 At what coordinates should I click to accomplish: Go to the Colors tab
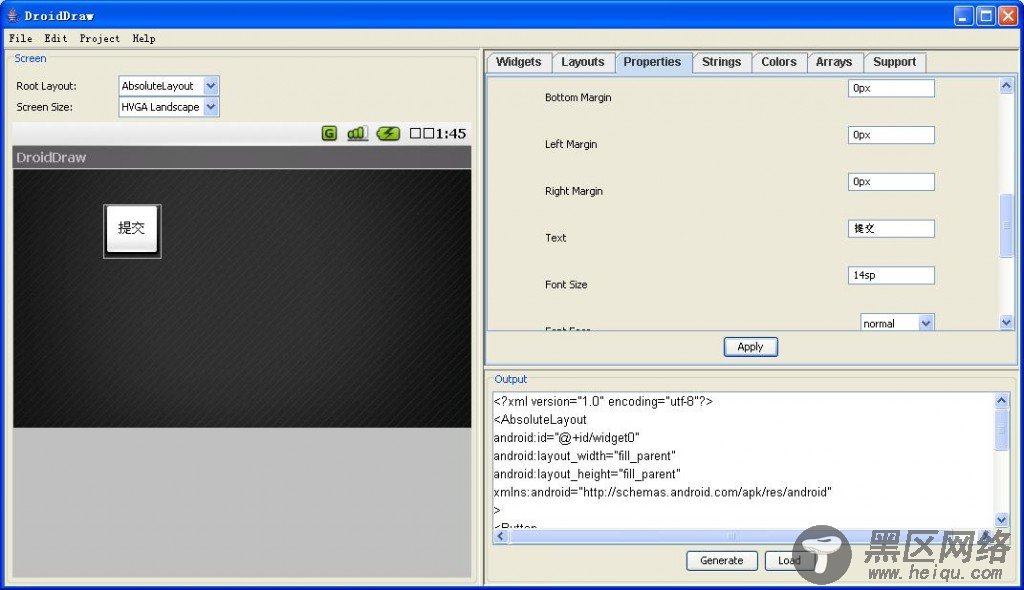(x=778, y=62)
